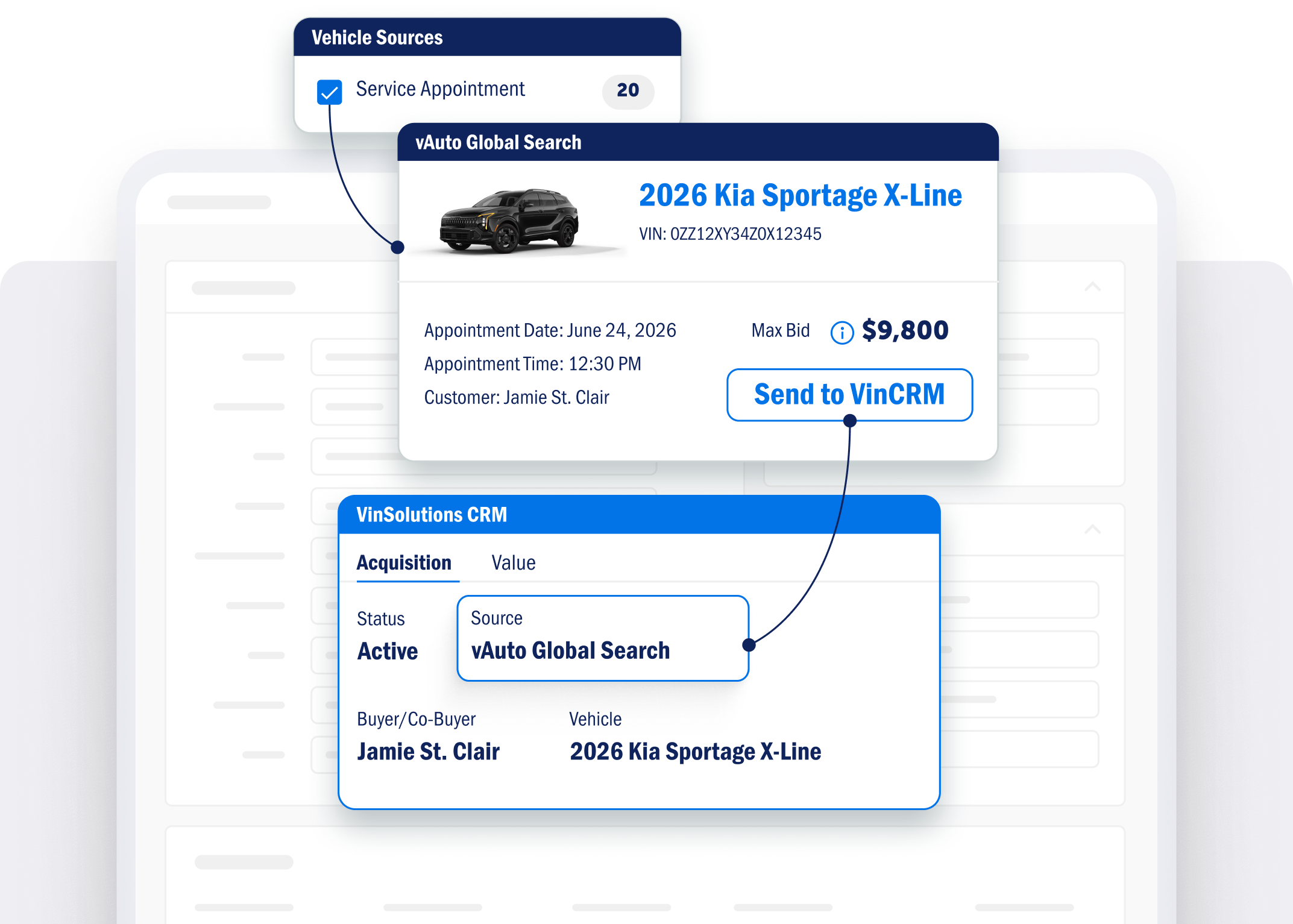Click the Vehicle 2026 Kia Sportage X-Line in CRM
The width and height of the screenshot is (1293, 924).
click(695, 752)
